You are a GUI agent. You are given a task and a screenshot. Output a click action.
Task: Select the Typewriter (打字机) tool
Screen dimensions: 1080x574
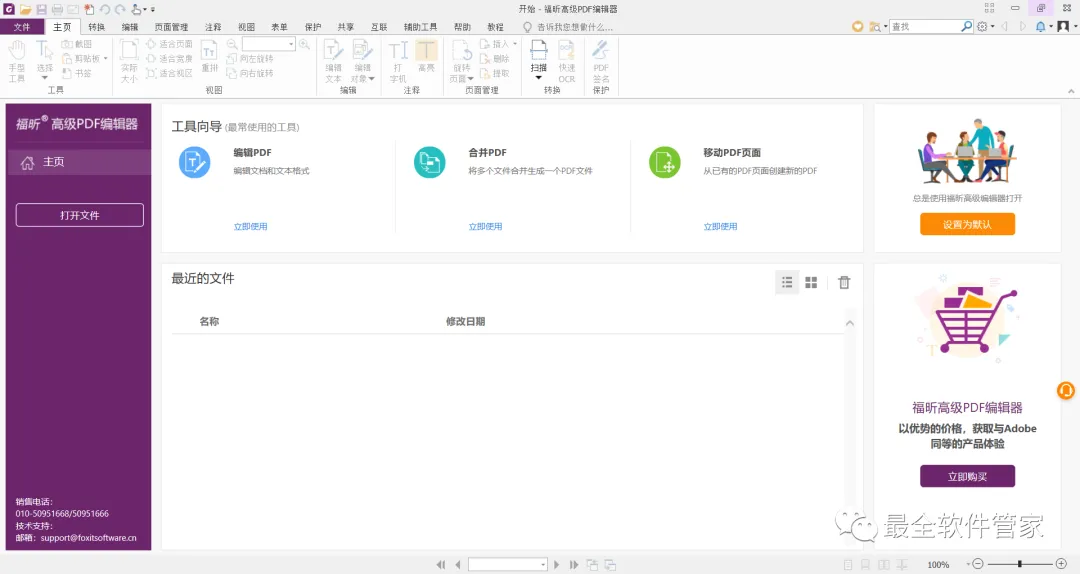tap(398, 61)
